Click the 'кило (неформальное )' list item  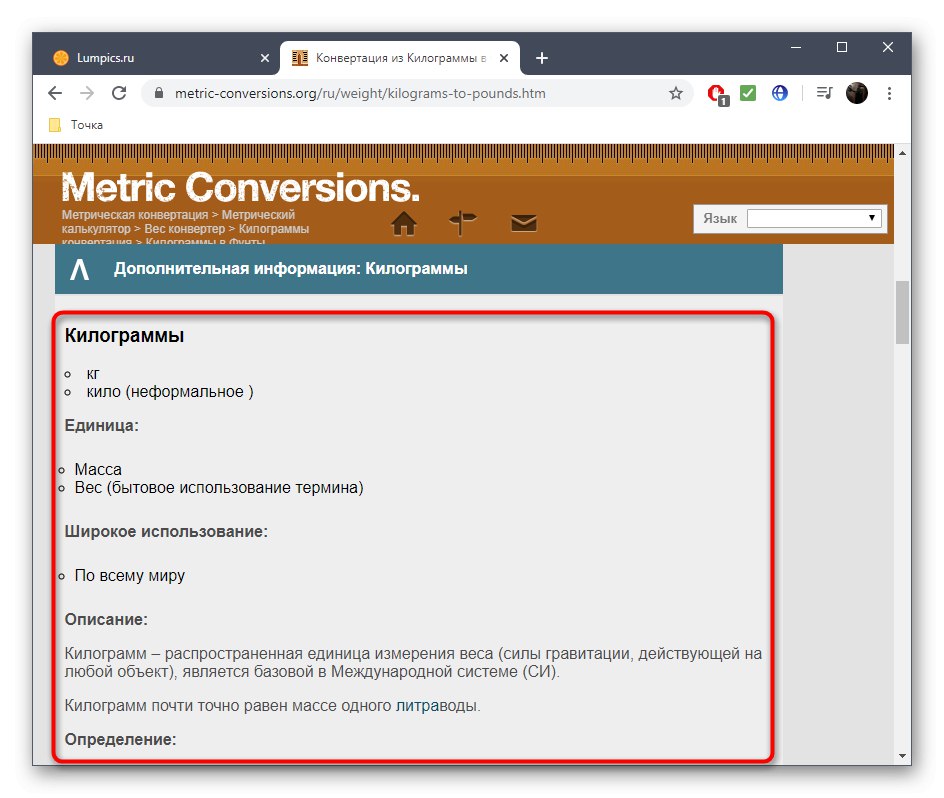point(170,391)
